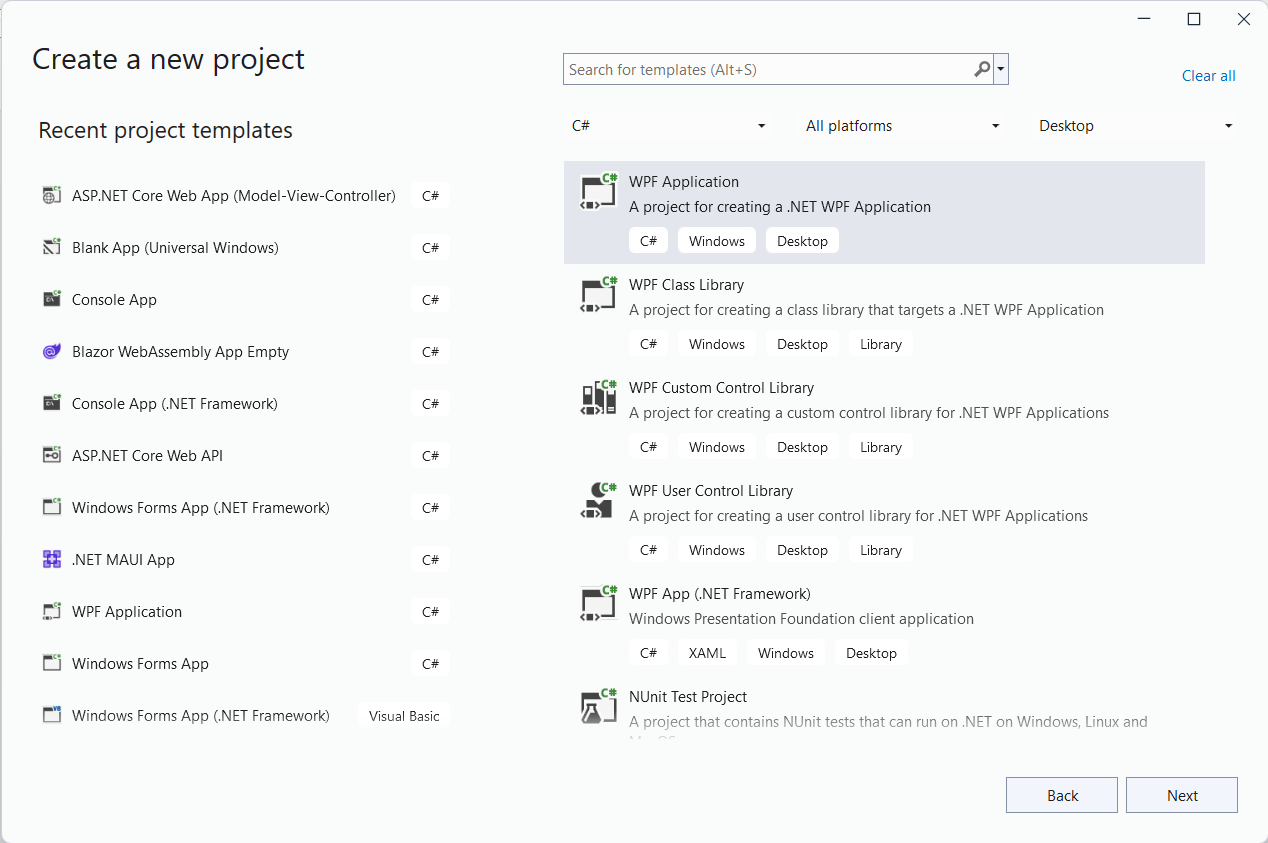Viewport: 1268px width, 843px height.
Task: Expand the search history dropdown arrow
Action: (x=1001, y=70)
